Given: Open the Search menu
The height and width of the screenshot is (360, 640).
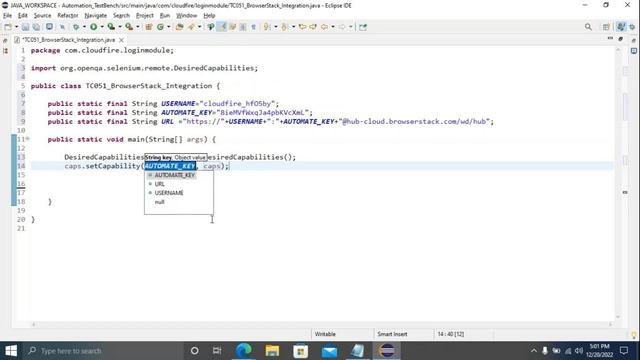Looking at the screenshot, I should pyautogui.click(x=121, y=16).
